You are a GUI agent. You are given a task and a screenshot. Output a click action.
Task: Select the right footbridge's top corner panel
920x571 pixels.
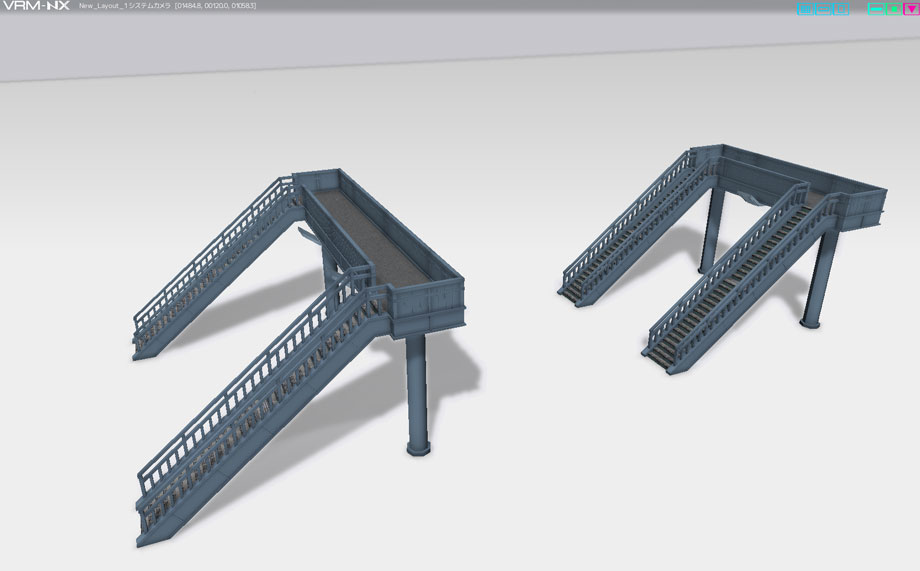pos(864,207)
